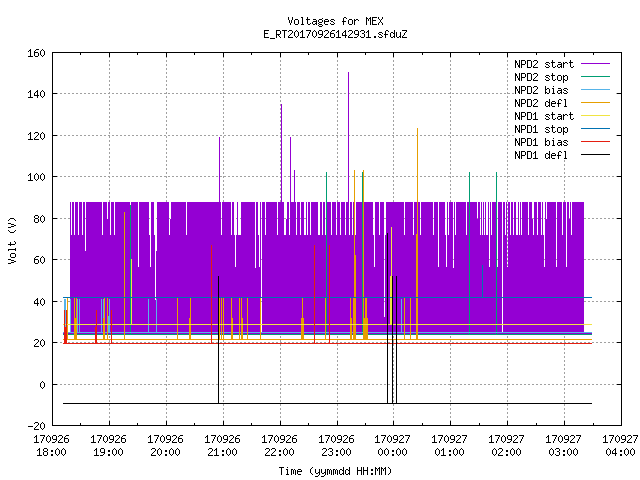Viewport: 640px width, 480px height.
Task: Click the orange NPD2 defl legend line
Action: coord(595,103)
